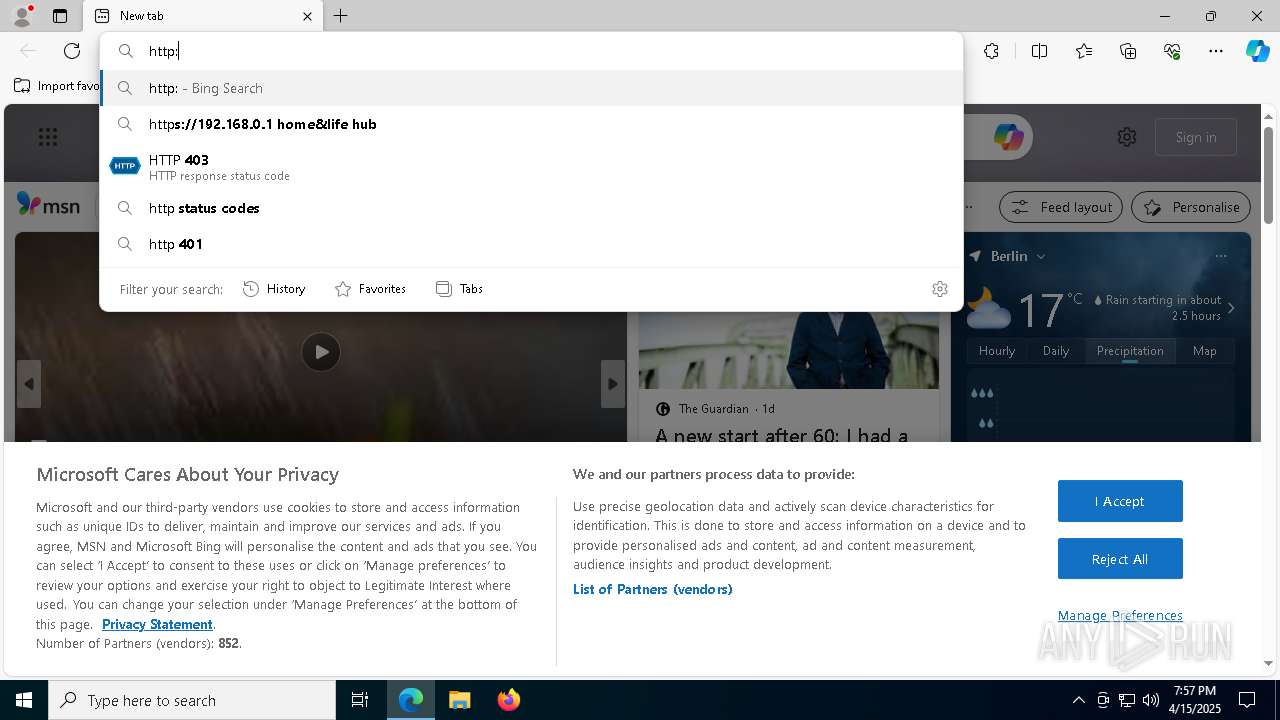The image size is (1280, 720).
Task: Select 'https://192.168.0.1 home&life hub' suggestion
Action: 532,124
